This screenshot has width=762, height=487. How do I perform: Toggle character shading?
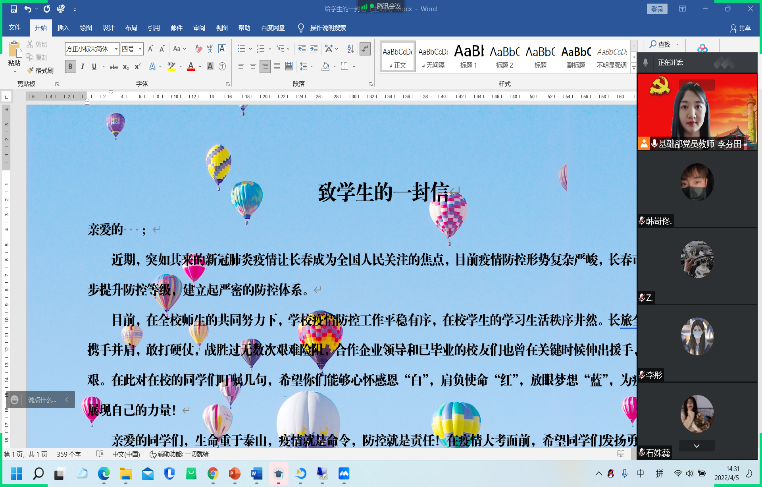[210, 66]
